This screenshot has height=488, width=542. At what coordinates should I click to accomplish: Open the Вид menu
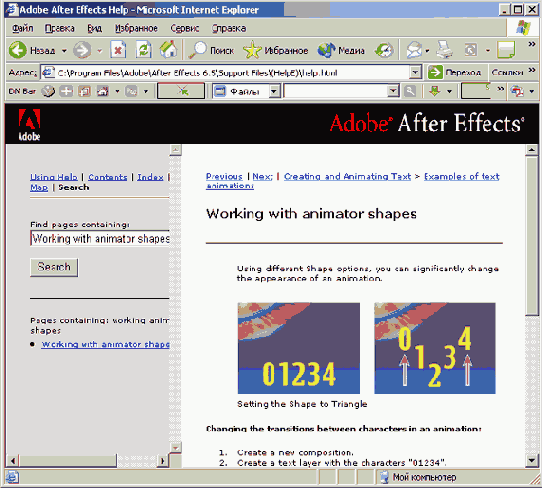click(x=94, y=28)
